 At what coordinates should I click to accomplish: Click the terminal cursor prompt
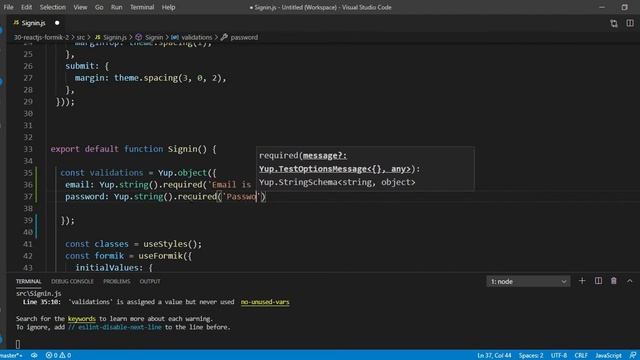click(x=18, y=344)
